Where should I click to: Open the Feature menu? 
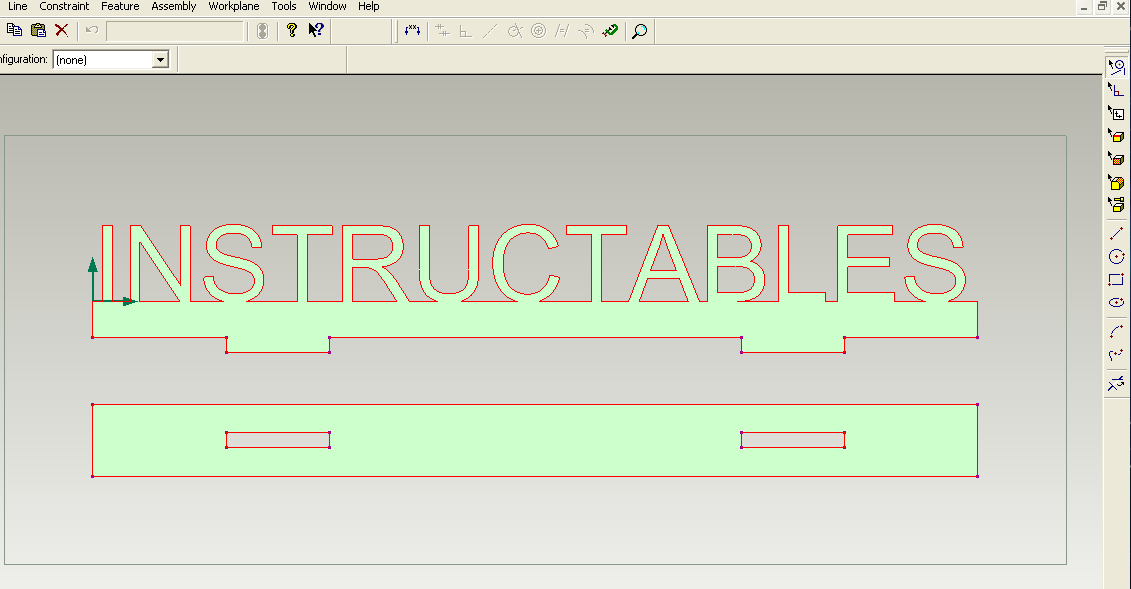click(120, 6)
